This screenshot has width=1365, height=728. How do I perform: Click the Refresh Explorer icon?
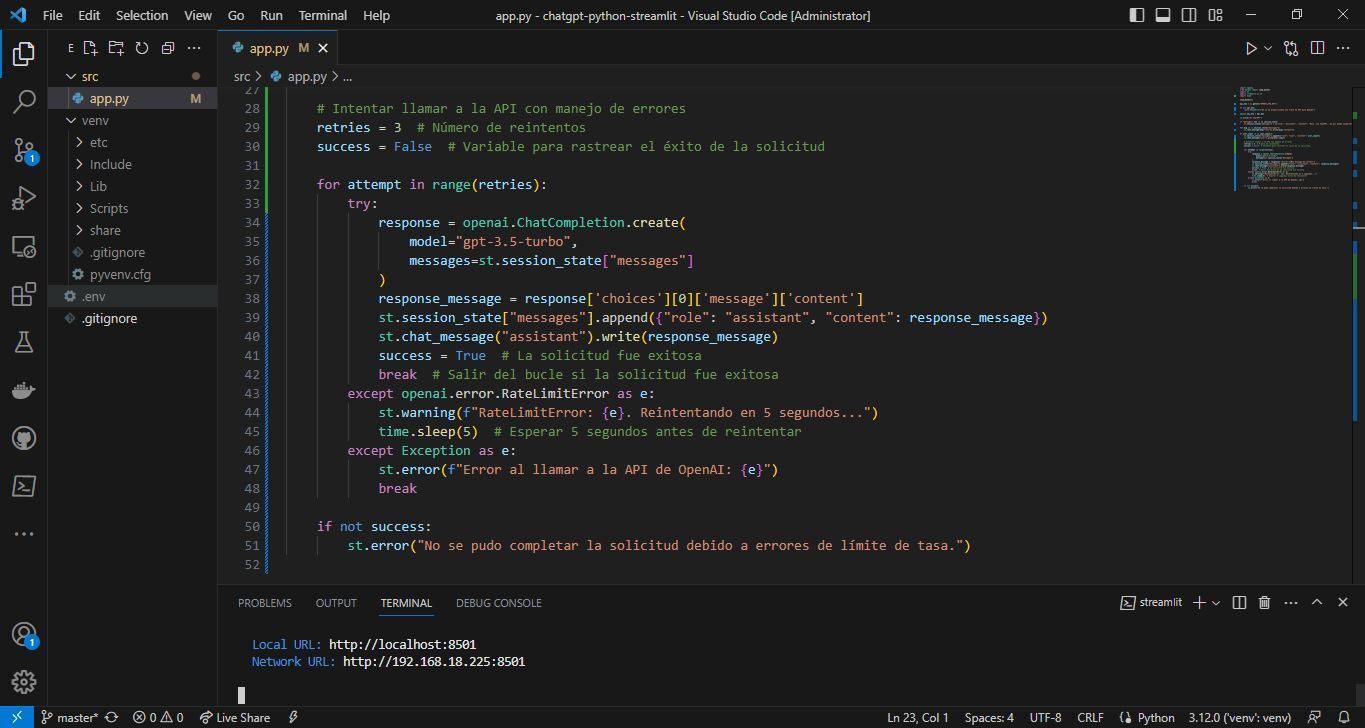click(x=140, y=47)
